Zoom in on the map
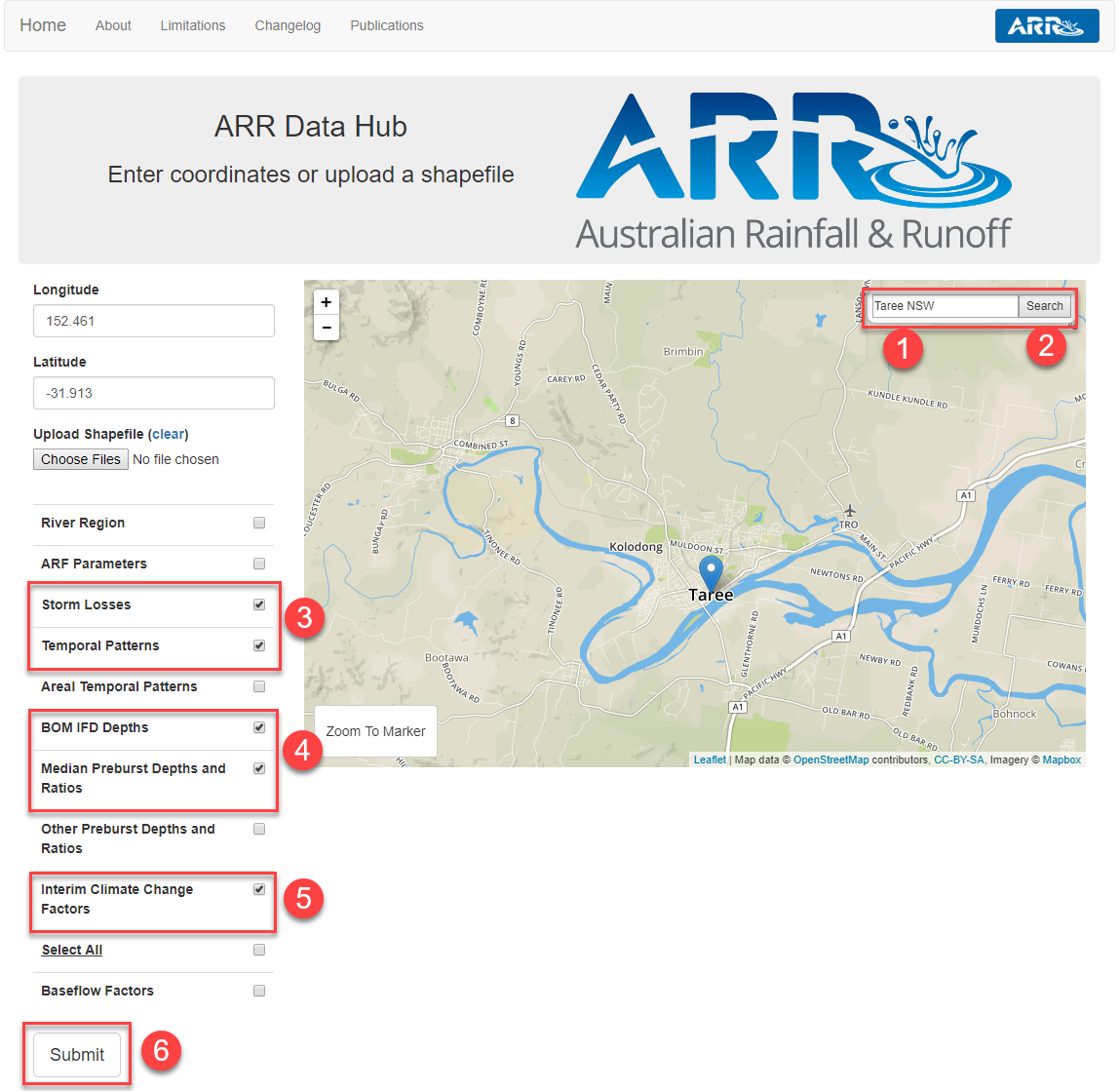This screenshot has width=1120, height=1091. 327,302
